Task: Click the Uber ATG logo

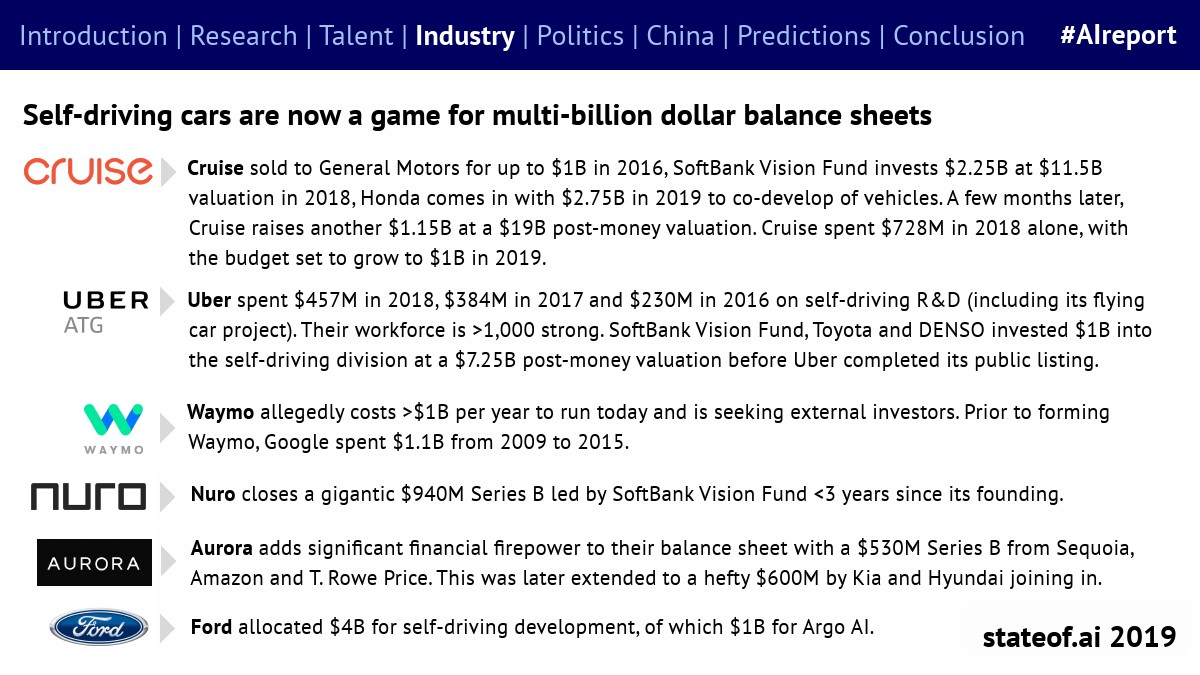Action: pyautogui.click(x=105, y=311)
